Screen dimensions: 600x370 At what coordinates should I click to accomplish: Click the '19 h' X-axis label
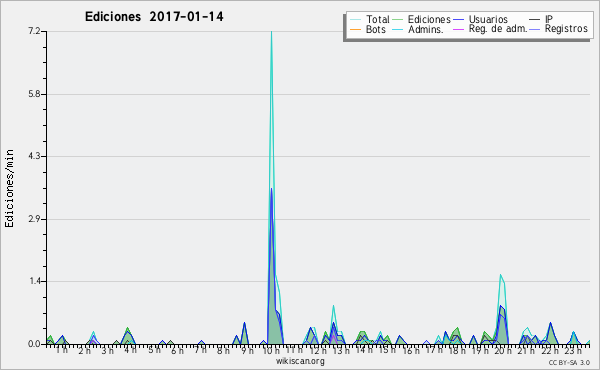pyautogui.click(x=480, y=350)
